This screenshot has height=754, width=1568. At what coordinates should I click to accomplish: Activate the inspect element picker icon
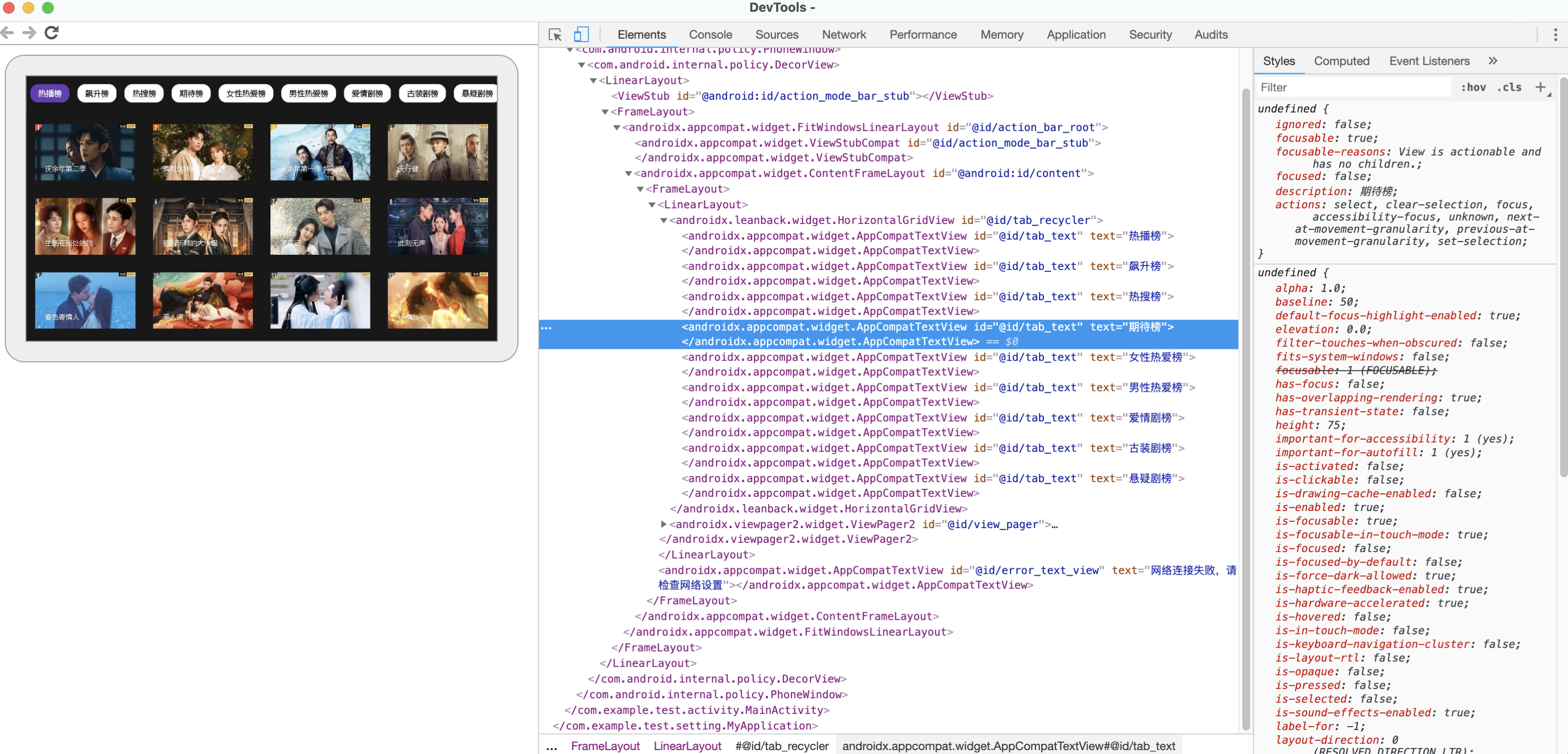pyautogui.click(x=555, y=35)
